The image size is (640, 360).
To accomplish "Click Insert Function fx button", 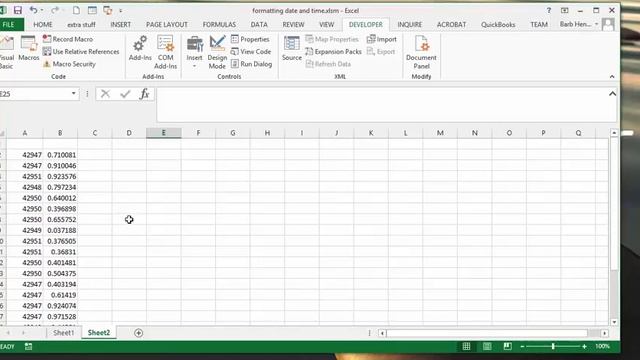I will point(144,94).
